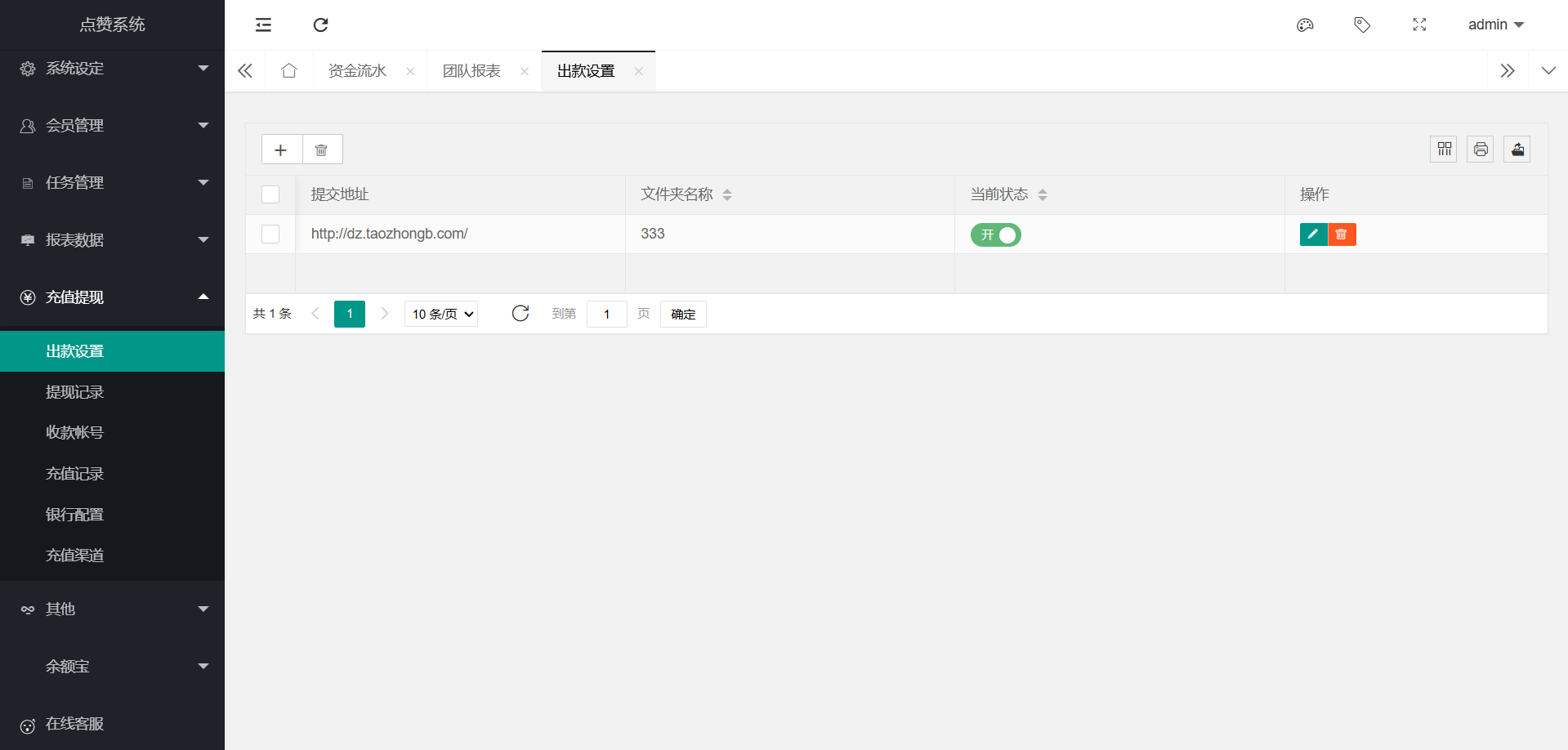1568x750 pixels.
Task: Click the page number jump input field
Action: tap(606, 315)
